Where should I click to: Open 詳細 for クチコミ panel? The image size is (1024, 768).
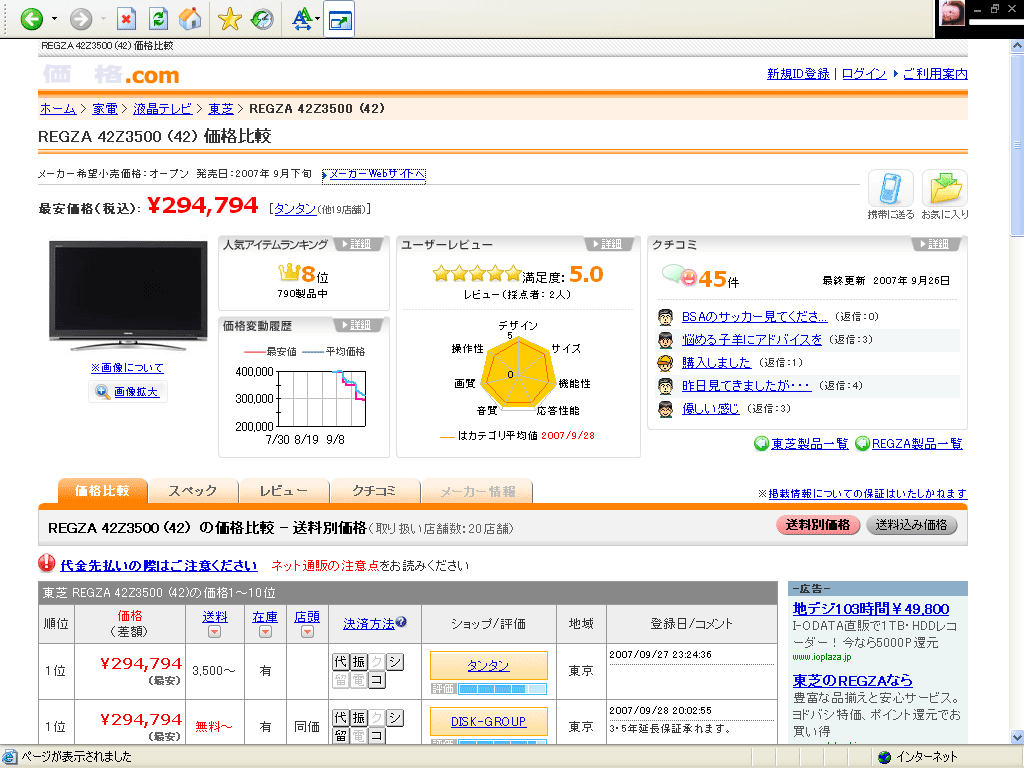click(936, 244)
